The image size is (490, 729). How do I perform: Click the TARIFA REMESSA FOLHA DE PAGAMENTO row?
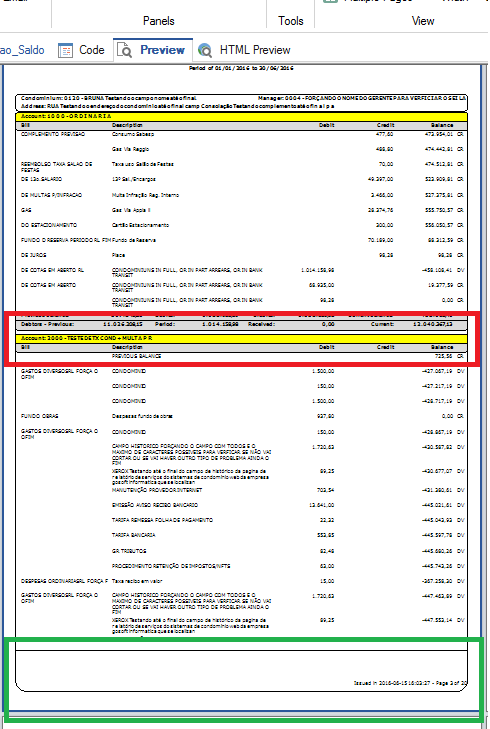tap(162, 520)
